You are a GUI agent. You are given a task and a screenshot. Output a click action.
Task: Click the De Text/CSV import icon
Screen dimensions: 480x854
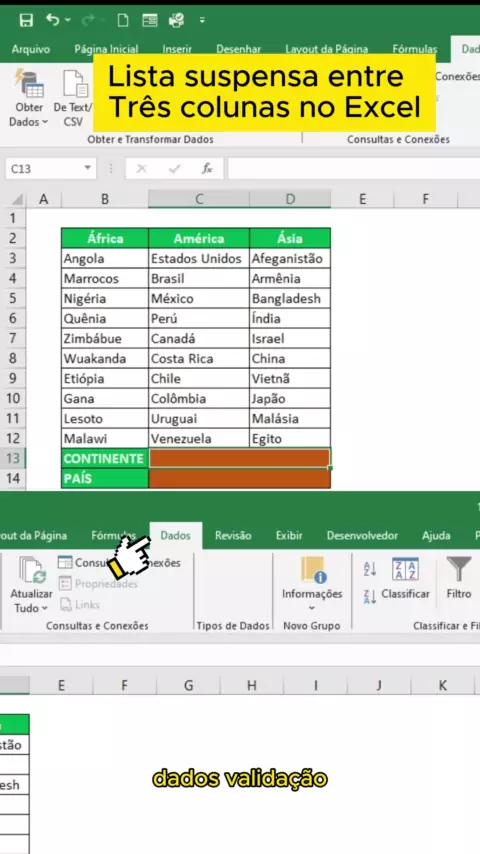tap(75, 84)
